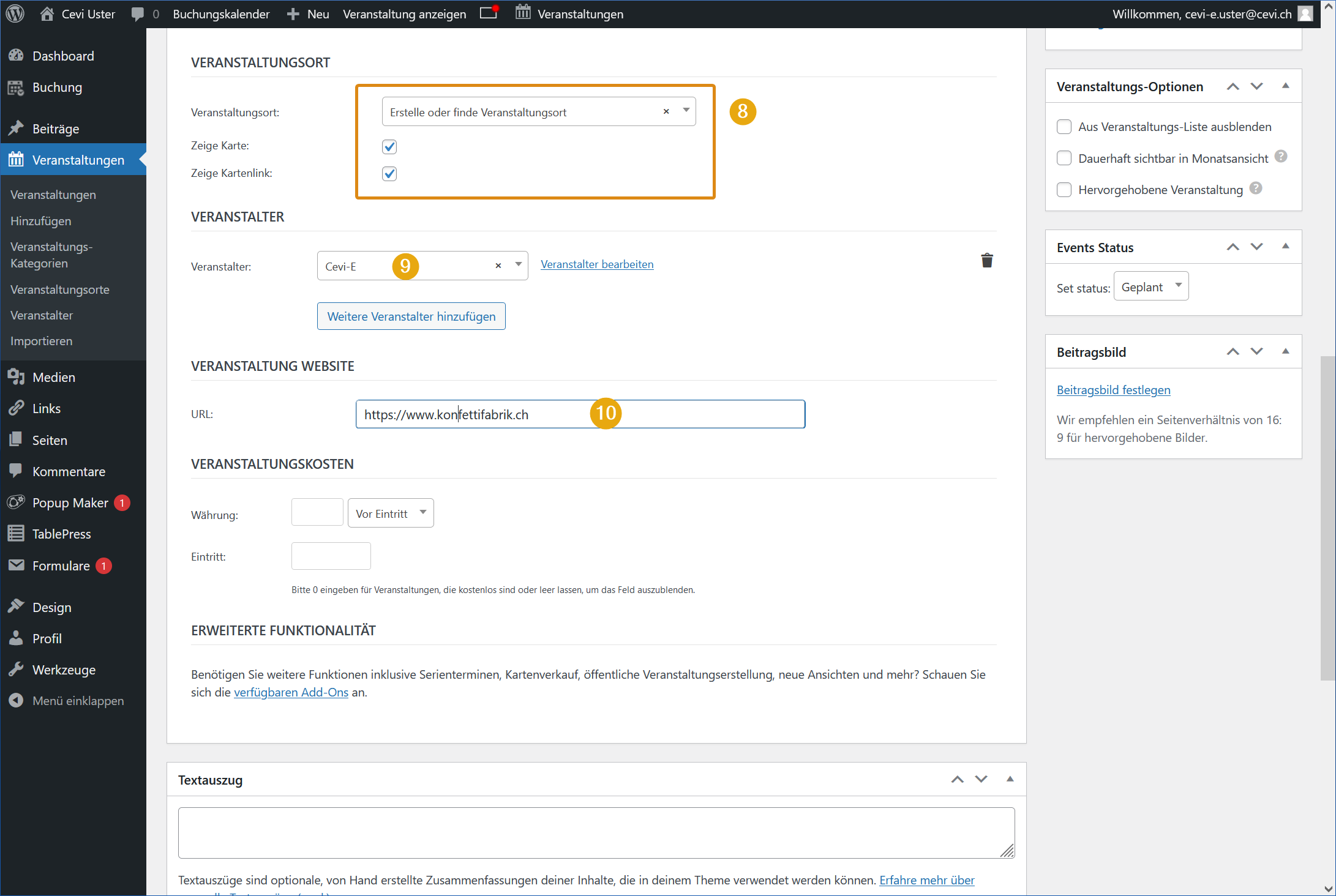The width and height of the screenshot is (1336, 896).
Task: Open the Medien menu in the sidebar
Action: [54, 377]
